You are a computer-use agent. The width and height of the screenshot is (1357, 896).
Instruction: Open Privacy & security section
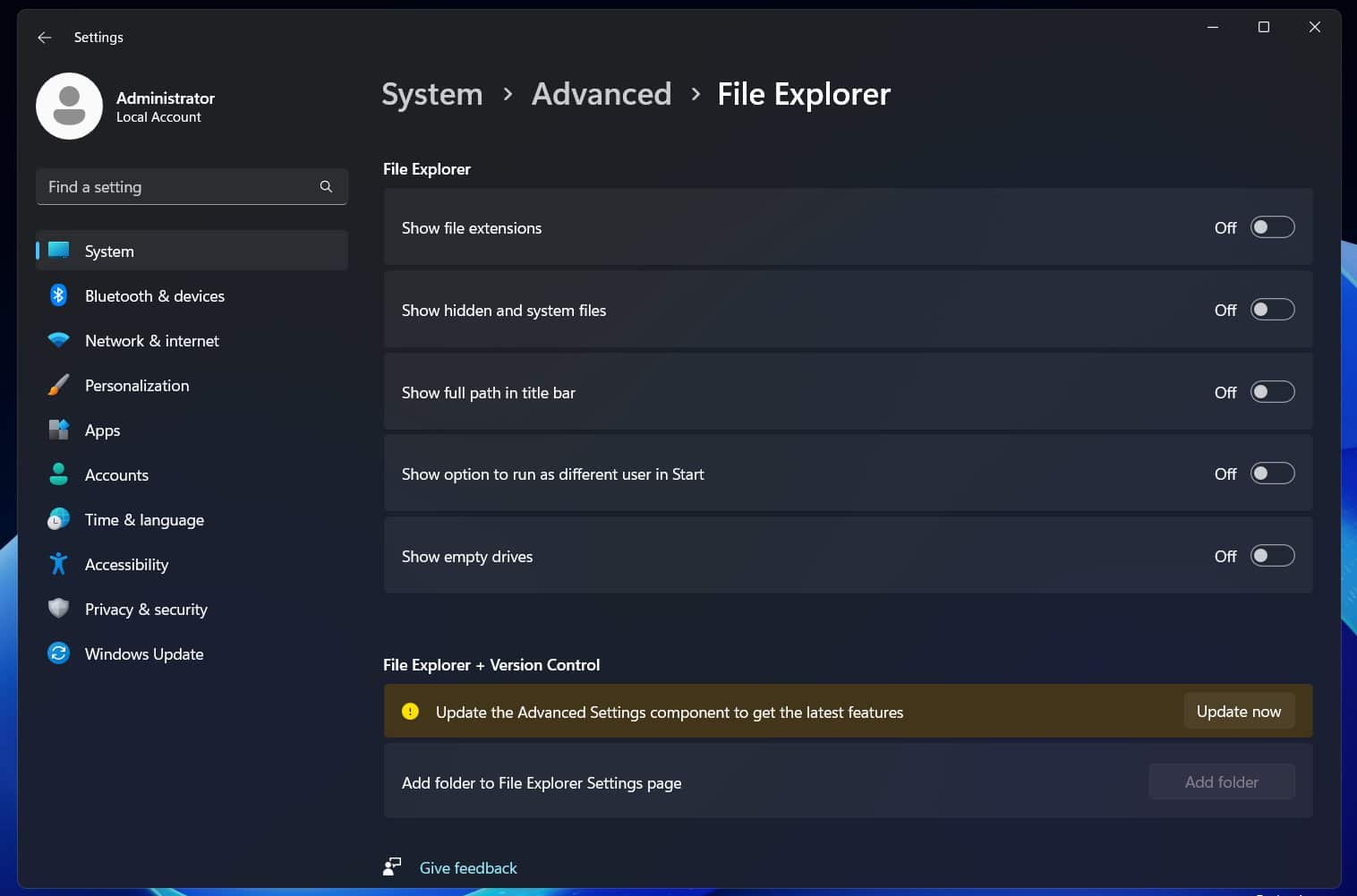146,610
